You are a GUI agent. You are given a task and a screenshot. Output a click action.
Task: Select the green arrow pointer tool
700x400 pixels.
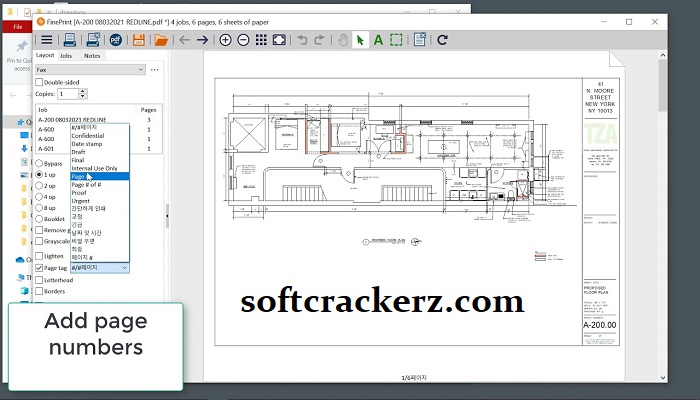click(360, 40)
